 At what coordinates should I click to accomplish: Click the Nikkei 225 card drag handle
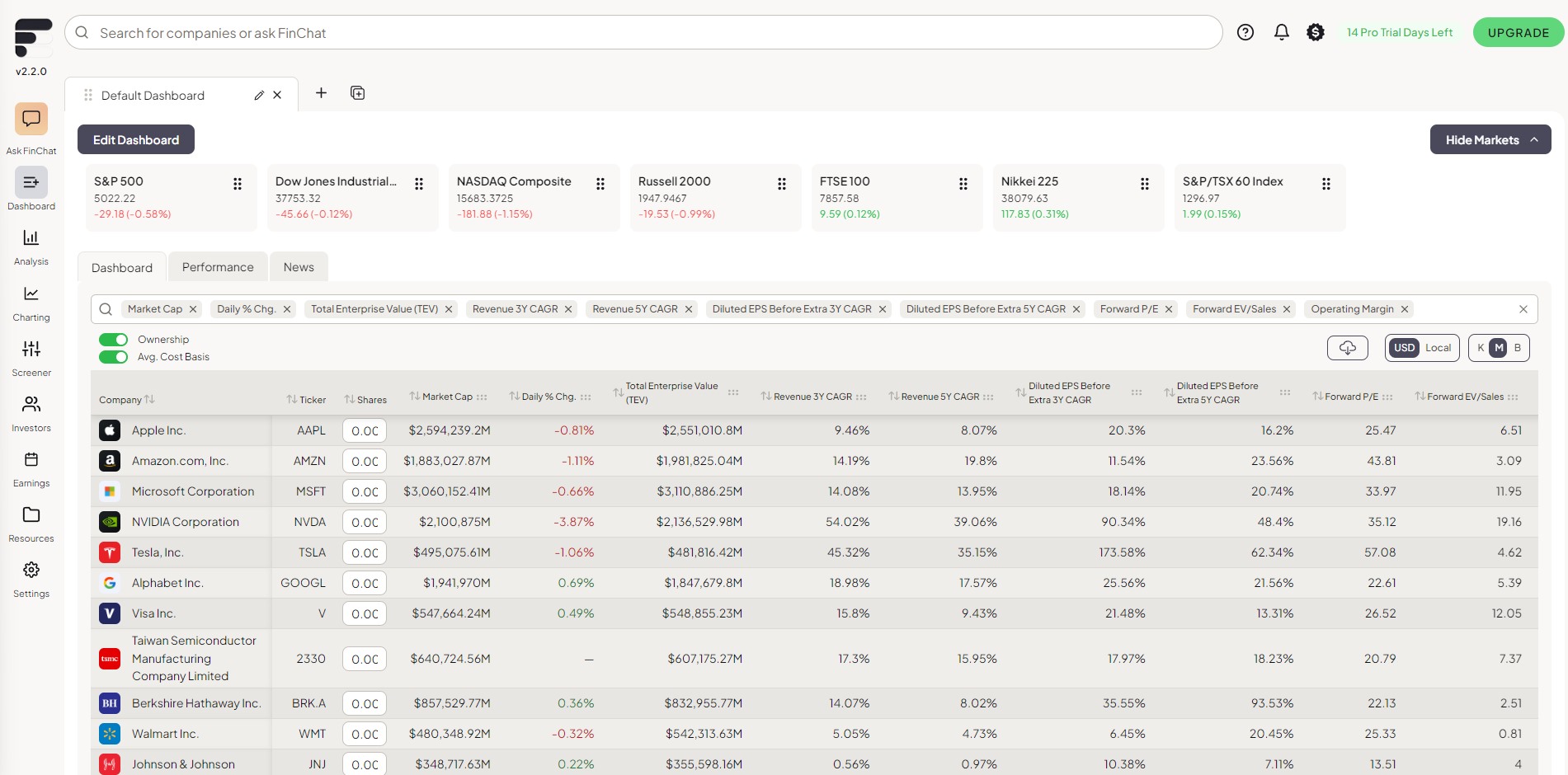pos(1145,184)
